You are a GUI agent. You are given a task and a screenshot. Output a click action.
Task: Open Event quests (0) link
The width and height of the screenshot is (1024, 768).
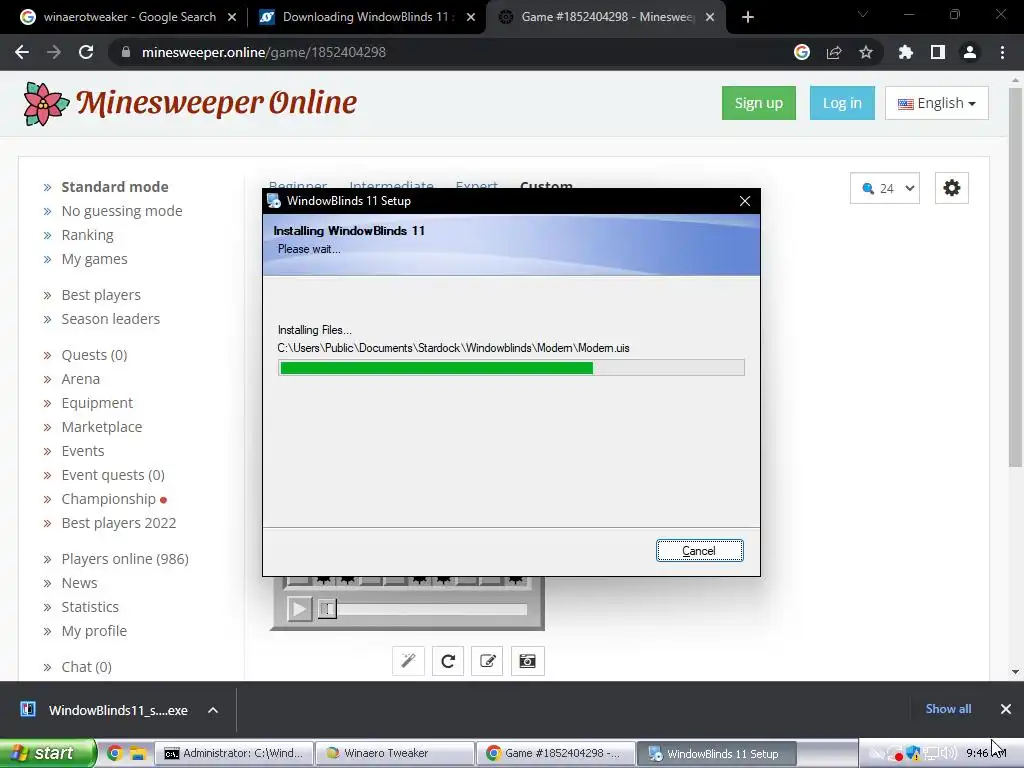pos(113,475)
